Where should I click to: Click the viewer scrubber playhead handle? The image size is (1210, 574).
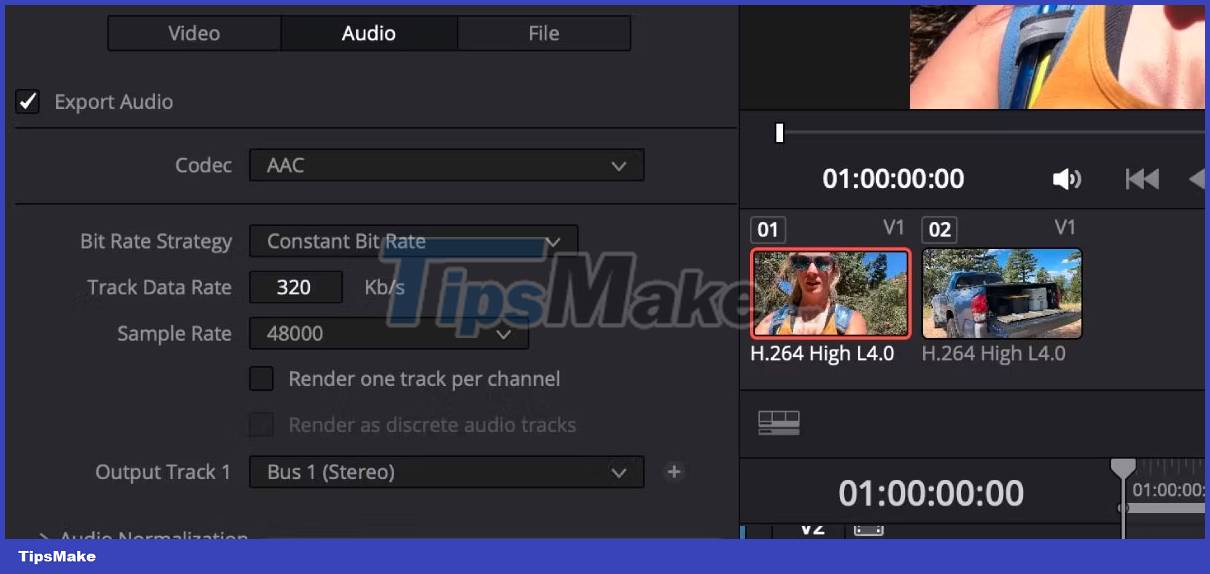pyautogui.click(x=779, y=132)
